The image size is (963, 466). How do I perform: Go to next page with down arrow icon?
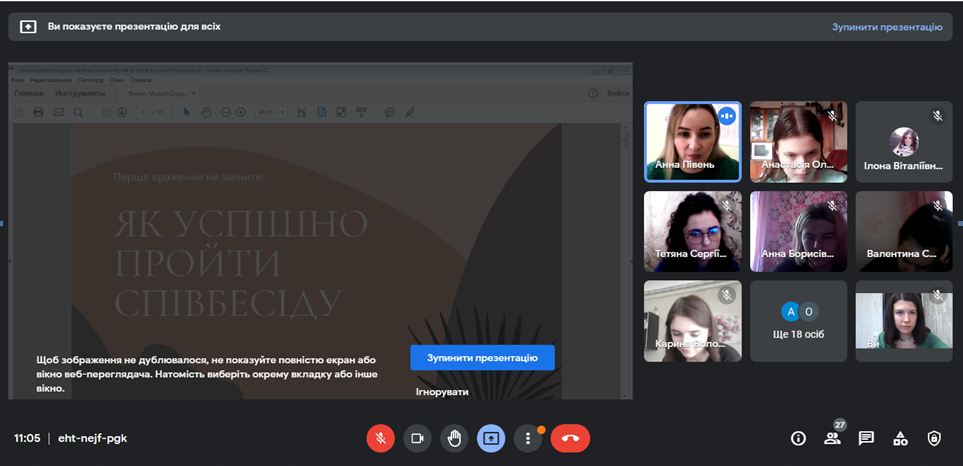tap(122, 112)
